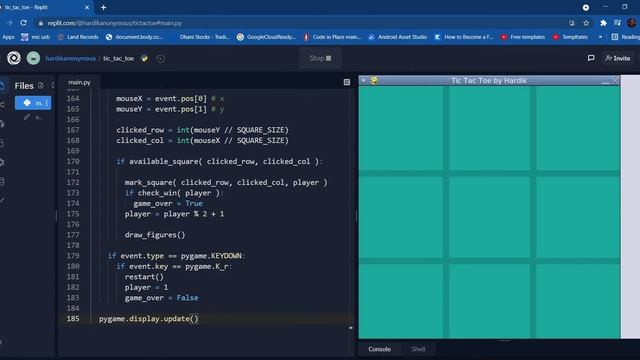Open the media control playlist icon
The height and width of the screenshot is (360, 640).
pos(617,23)
